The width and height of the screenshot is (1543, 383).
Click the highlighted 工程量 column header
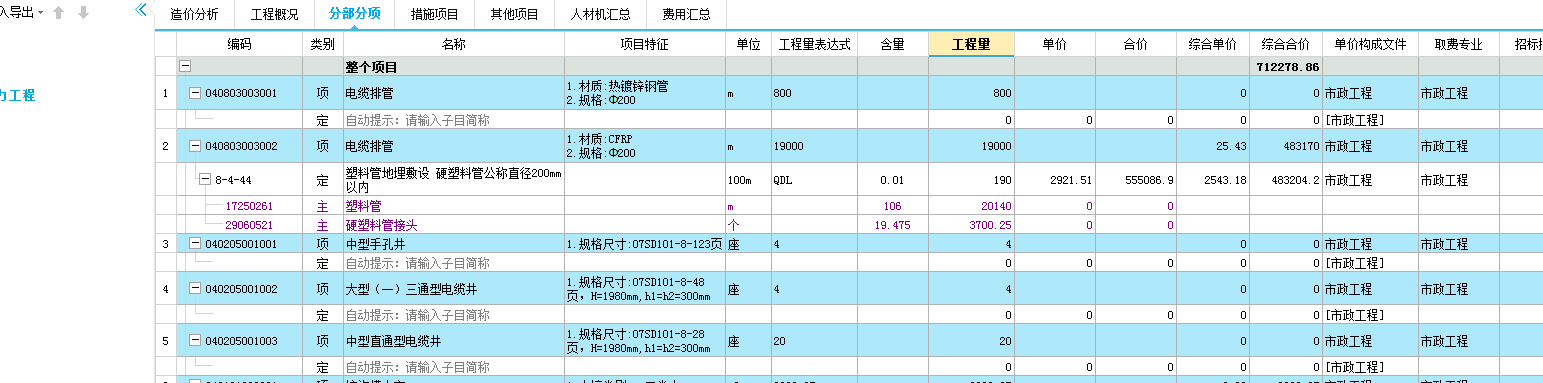pos(971,44)
